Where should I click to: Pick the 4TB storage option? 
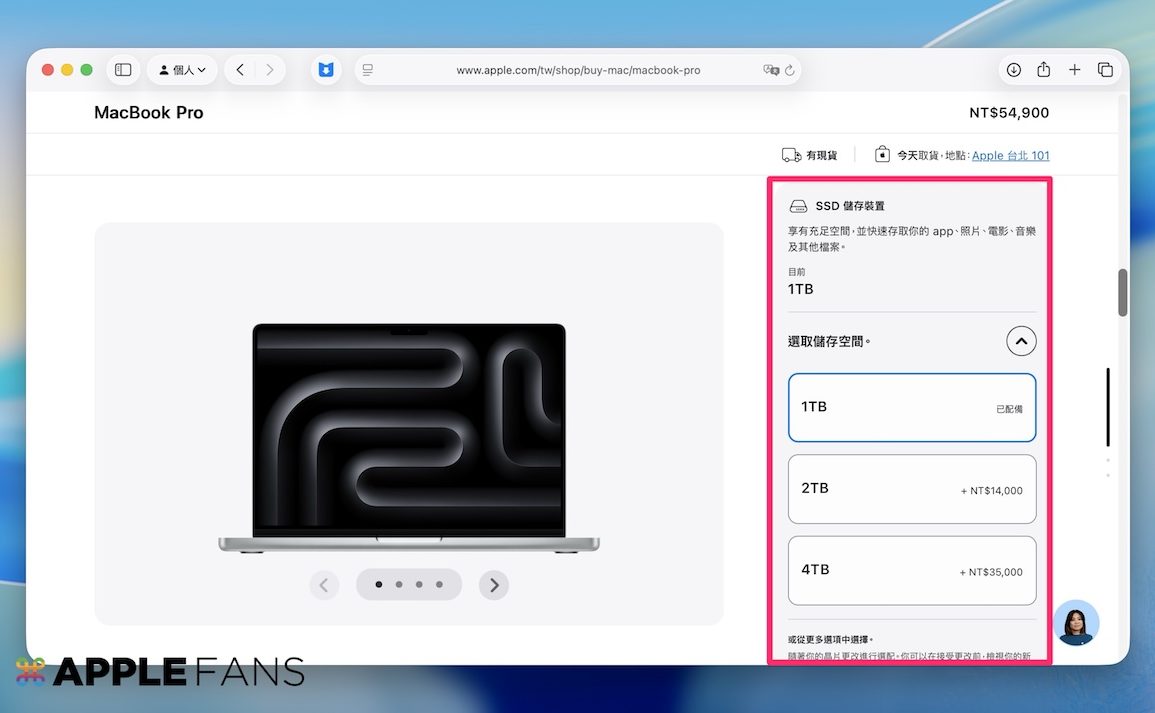click(x=911, y=571)
